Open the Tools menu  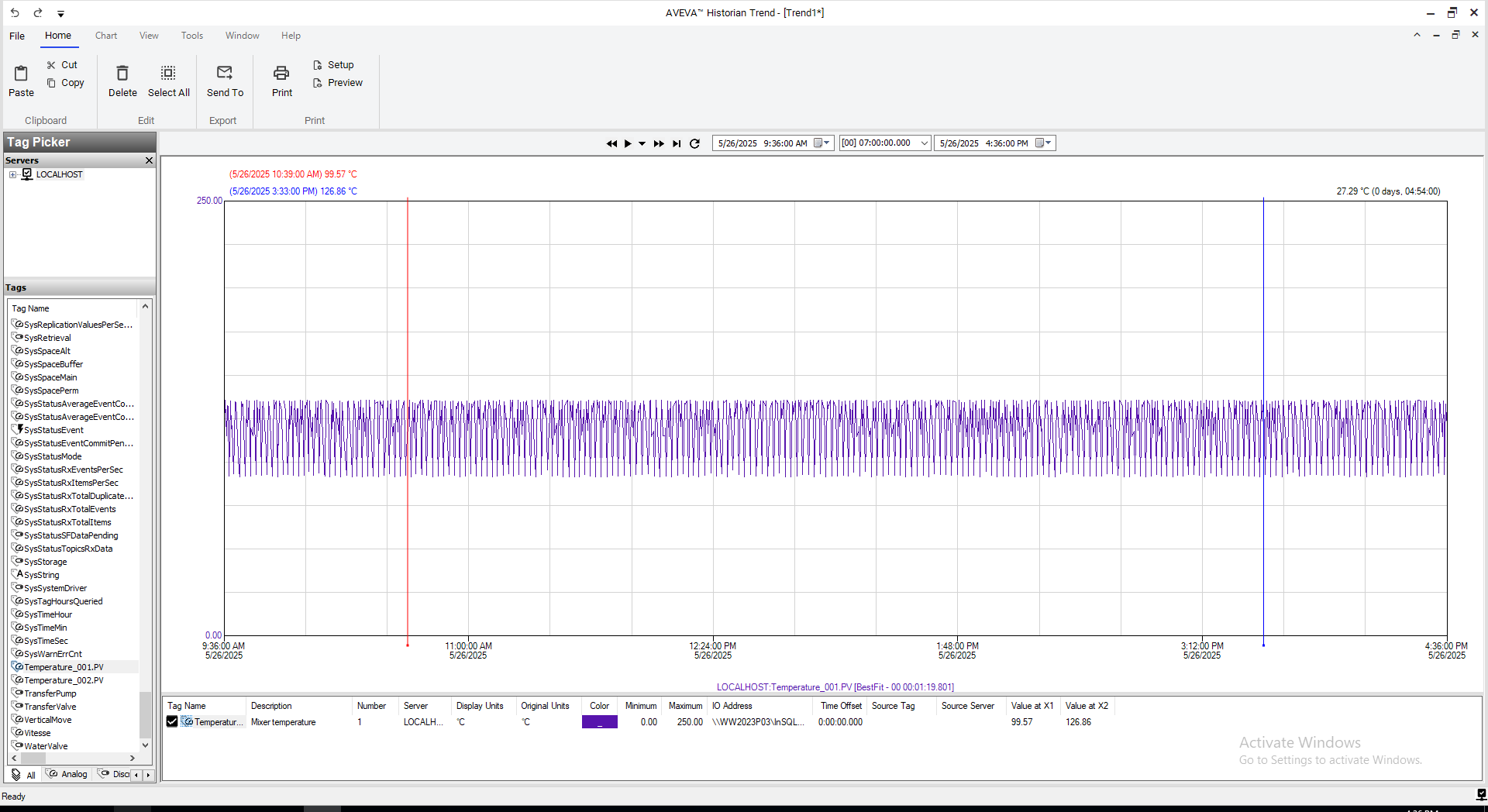[x=191, y=36]
